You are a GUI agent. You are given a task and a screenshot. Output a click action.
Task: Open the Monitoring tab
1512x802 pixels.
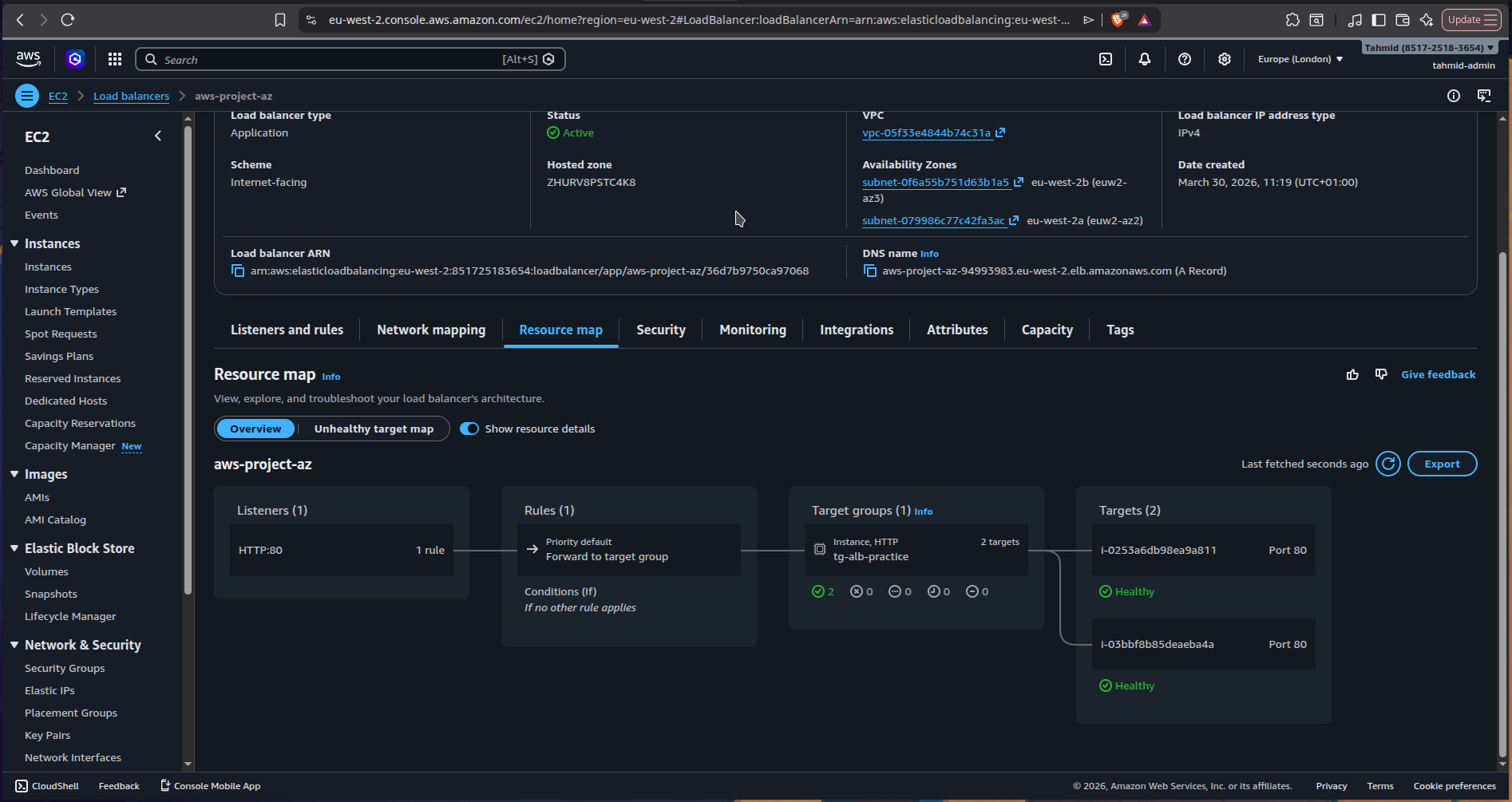click(x=753, y=330)
